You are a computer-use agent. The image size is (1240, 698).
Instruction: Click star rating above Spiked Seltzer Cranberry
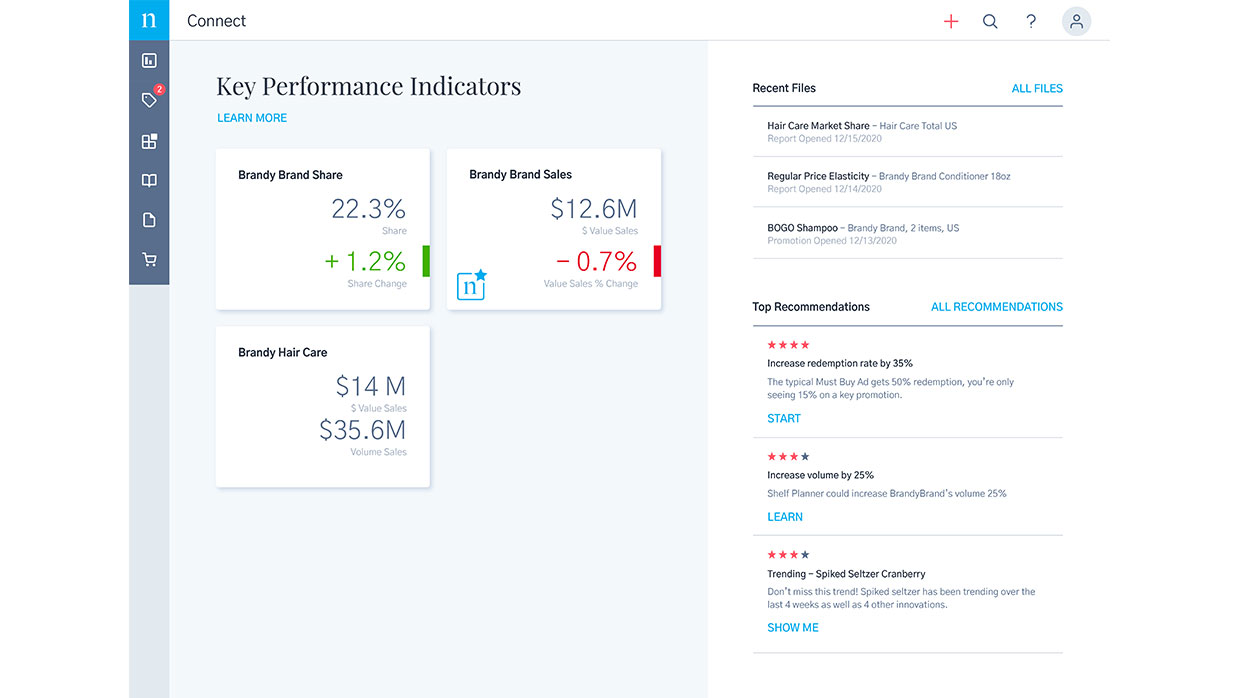click(789, 555)
